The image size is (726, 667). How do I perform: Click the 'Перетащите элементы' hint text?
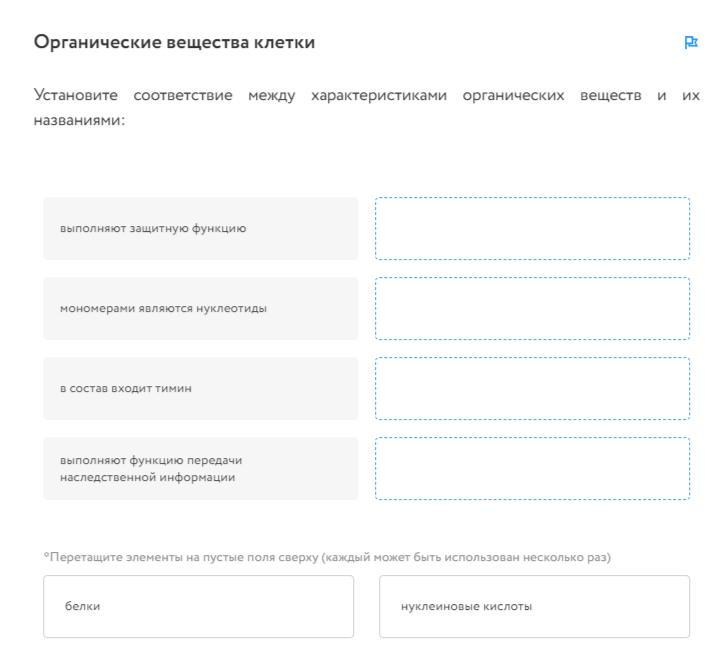point(327,557)
